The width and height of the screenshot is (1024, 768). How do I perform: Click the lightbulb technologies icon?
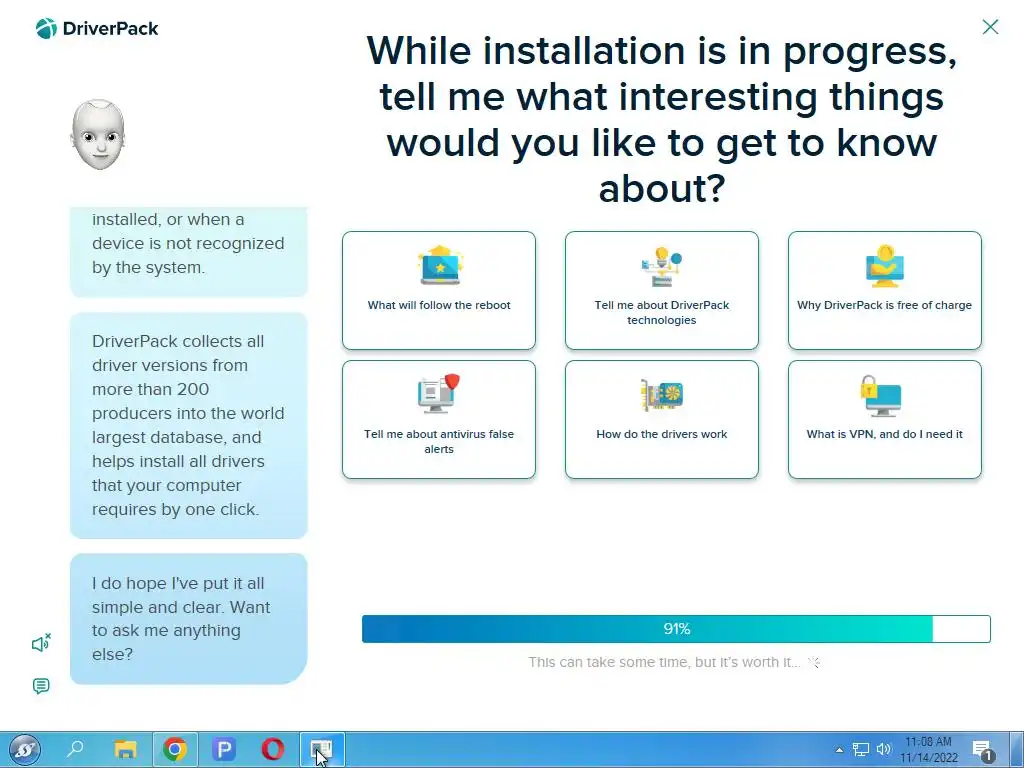(x=662, y=266)
